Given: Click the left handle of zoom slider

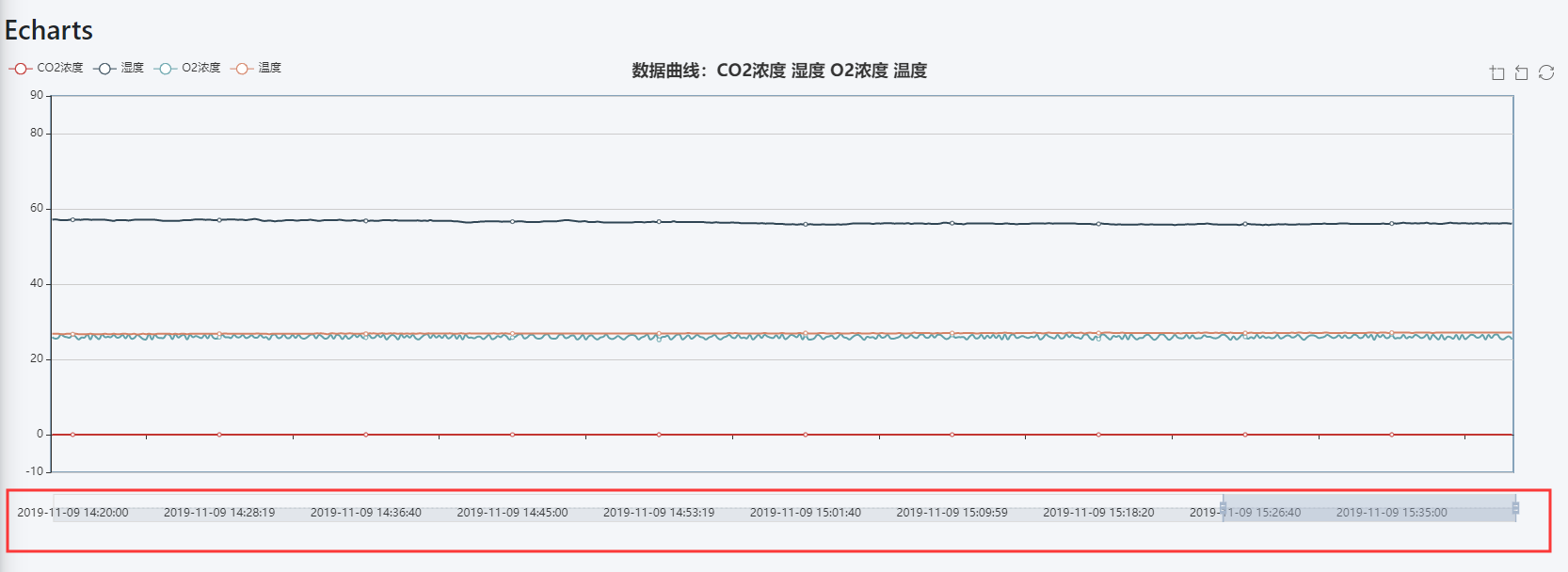Looking at the screenshot, I should 1223,508.
